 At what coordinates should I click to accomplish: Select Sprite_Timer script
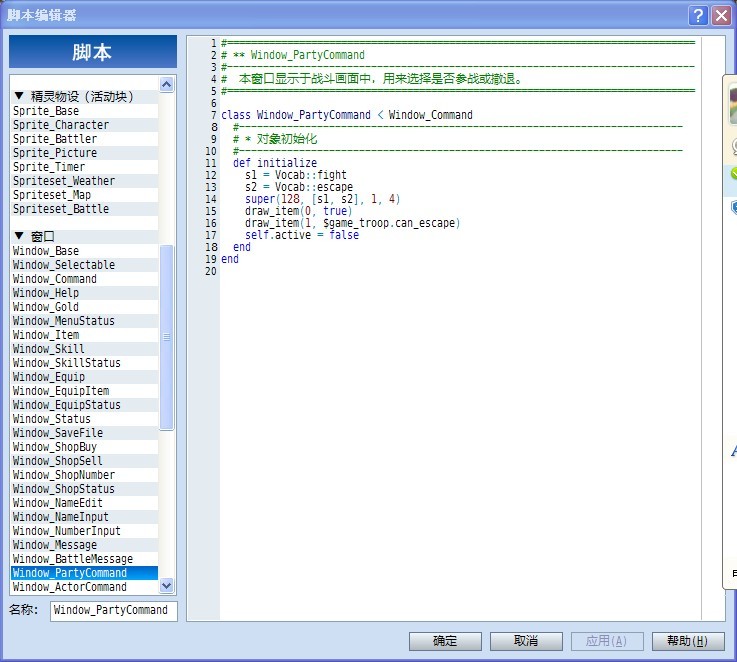[x=85, y=167]
